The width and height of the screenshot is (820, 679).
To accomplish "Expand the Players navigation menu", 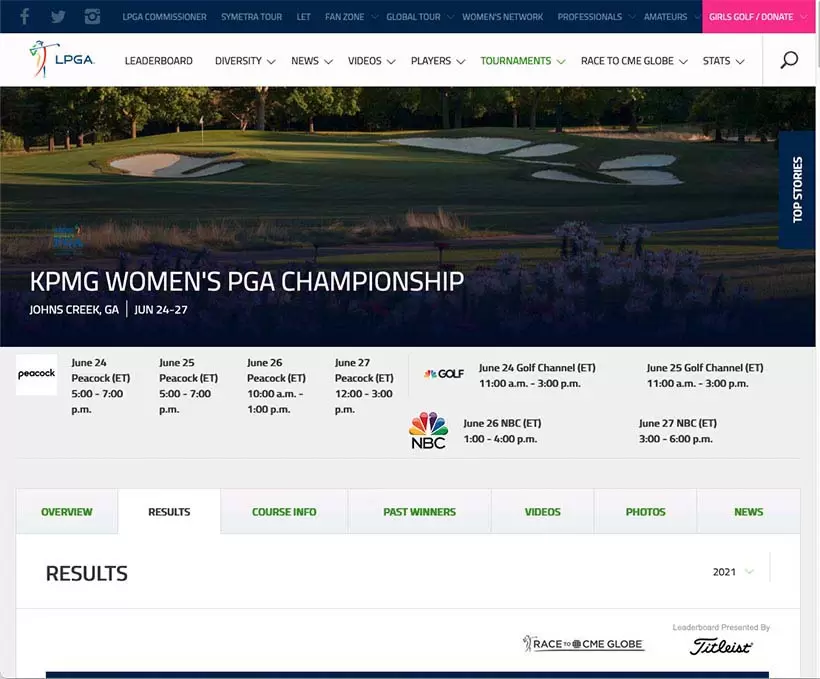I will [x=438, y=61].
